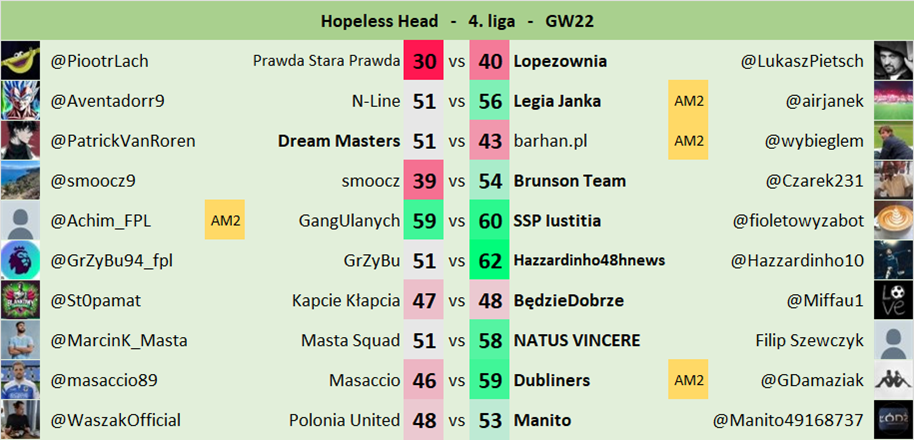This screenshot has width=914, height=440.
Task: Click the default grey avatar of @Achim_FPL
Action: pyautogui.click(x=20, y=221)
